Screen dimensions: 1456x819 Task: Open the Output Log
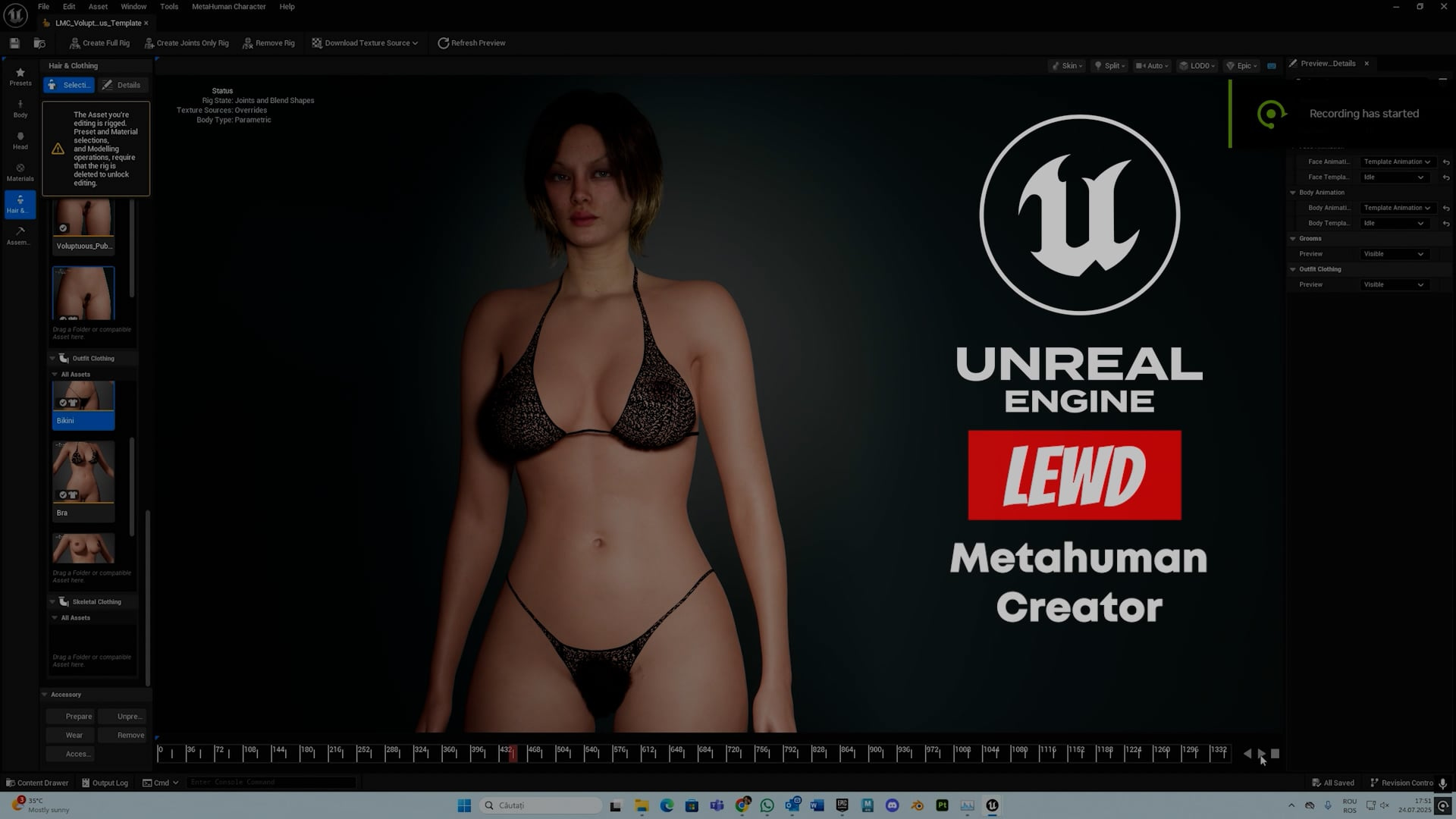(105, 783)
